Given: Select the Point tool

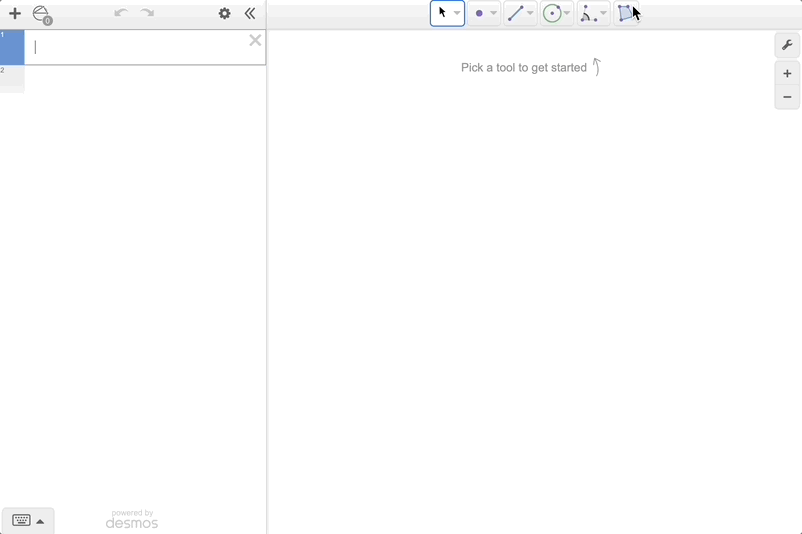Looking at the screenshot, I should pyautogui.click(x=479, y=13).
